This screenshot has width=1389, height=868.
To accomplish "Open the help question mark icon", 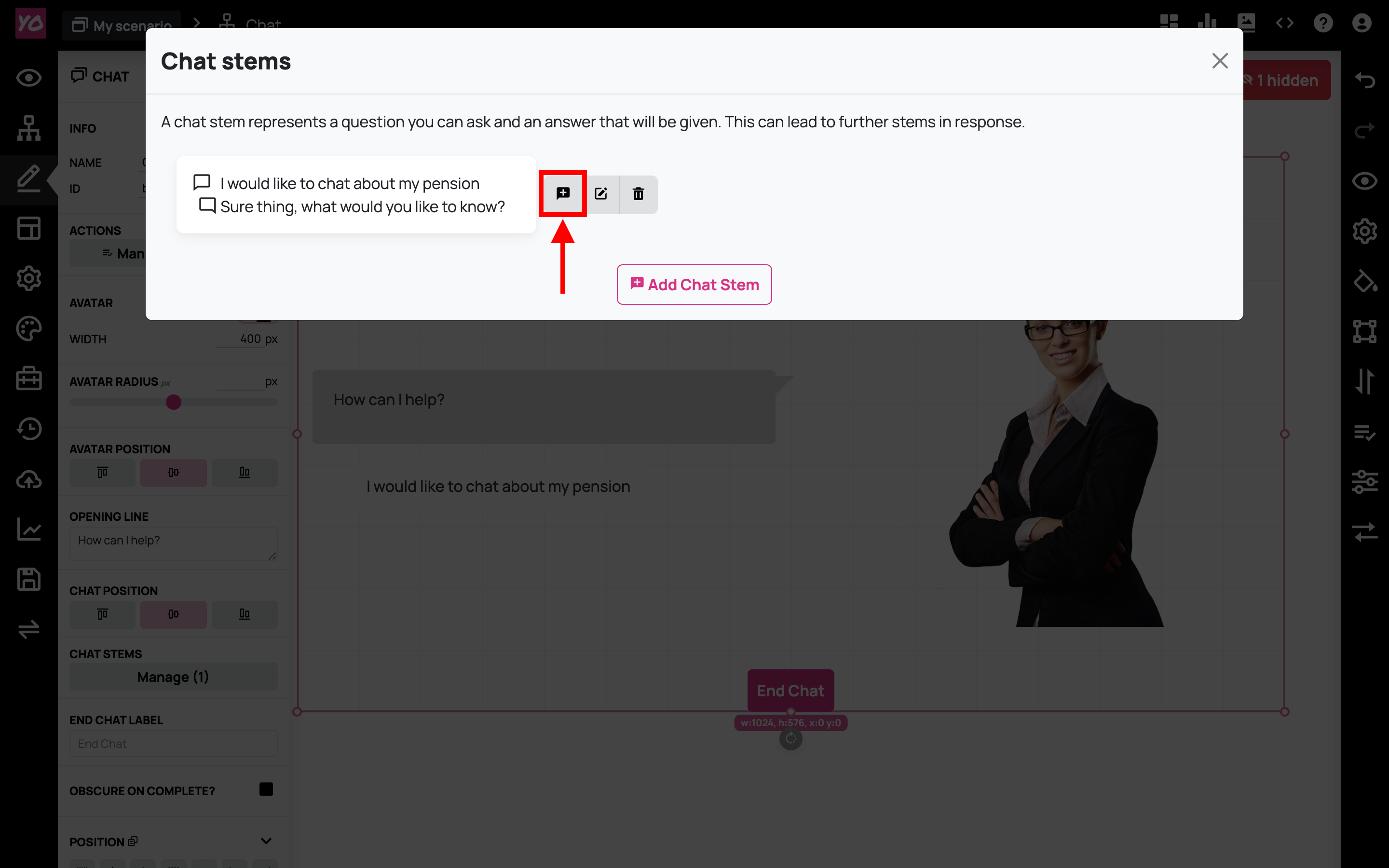I will [x=1323, y=23].
